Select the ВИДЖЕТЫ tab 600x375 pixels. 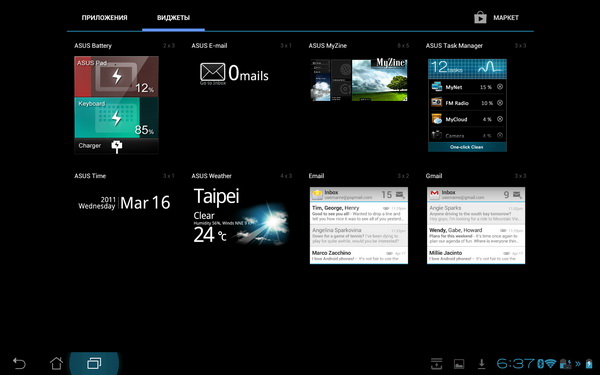pos(173,18)
